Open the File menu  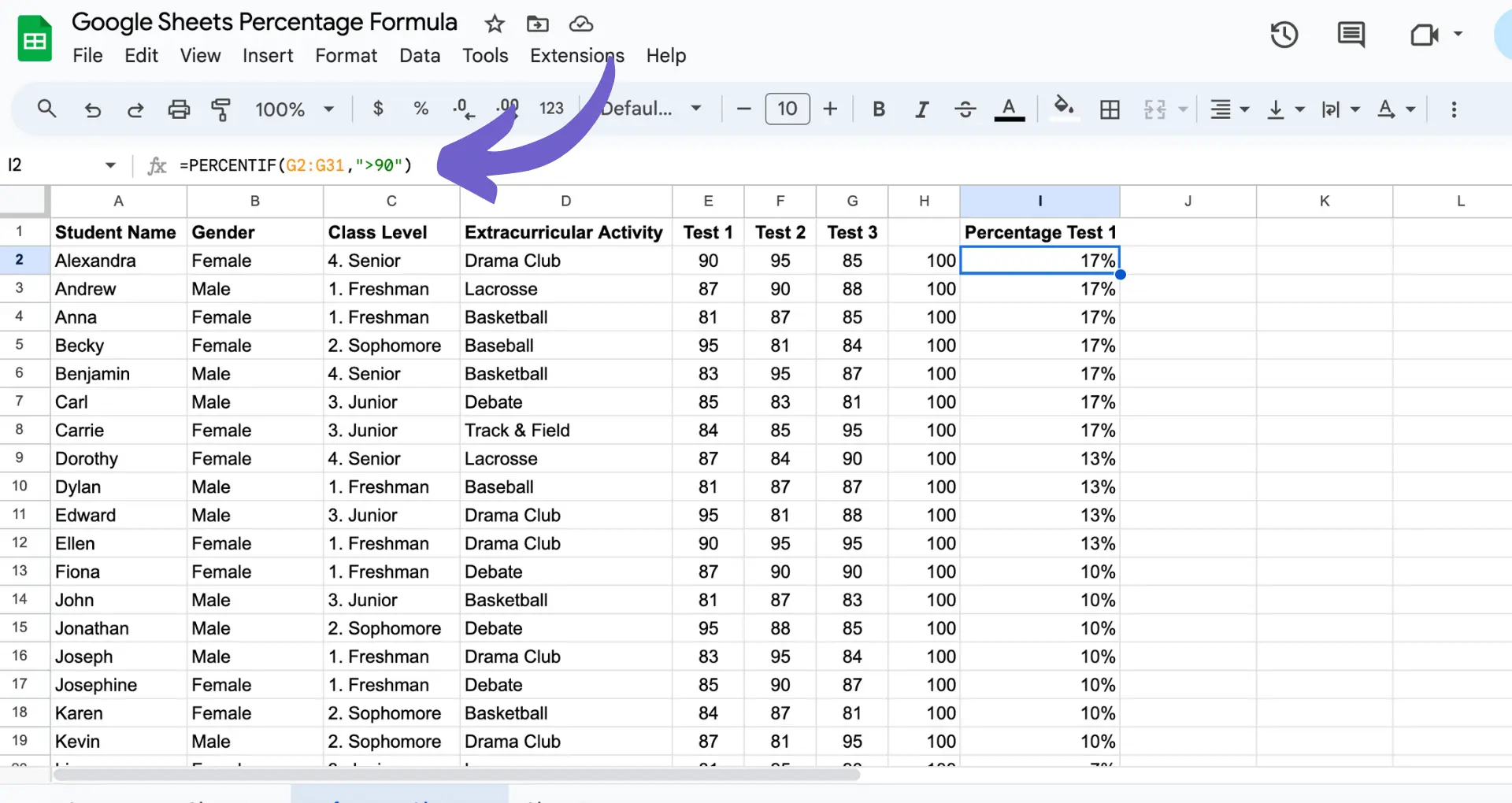tap(87, 56)
